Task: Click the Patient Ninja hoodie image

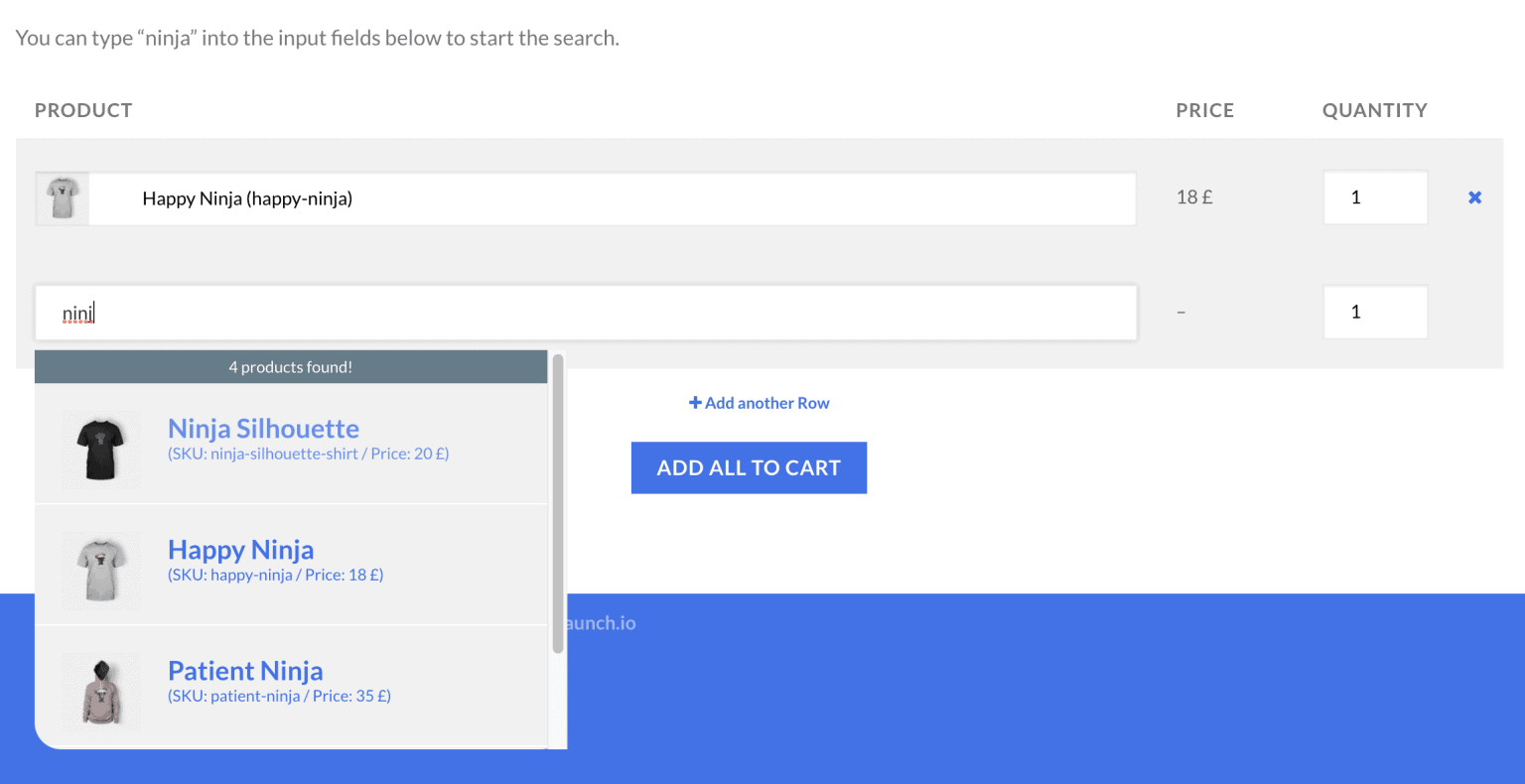Action: click(101, 691)
